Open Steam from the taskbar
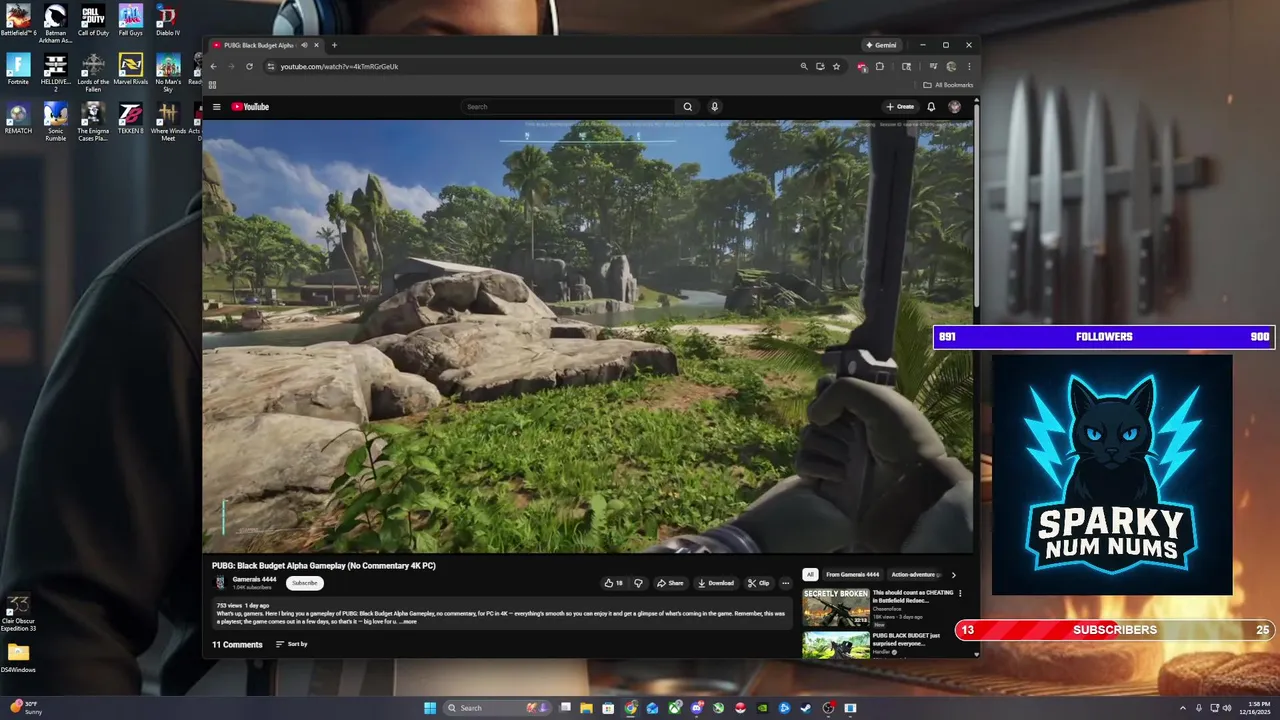 806,708
